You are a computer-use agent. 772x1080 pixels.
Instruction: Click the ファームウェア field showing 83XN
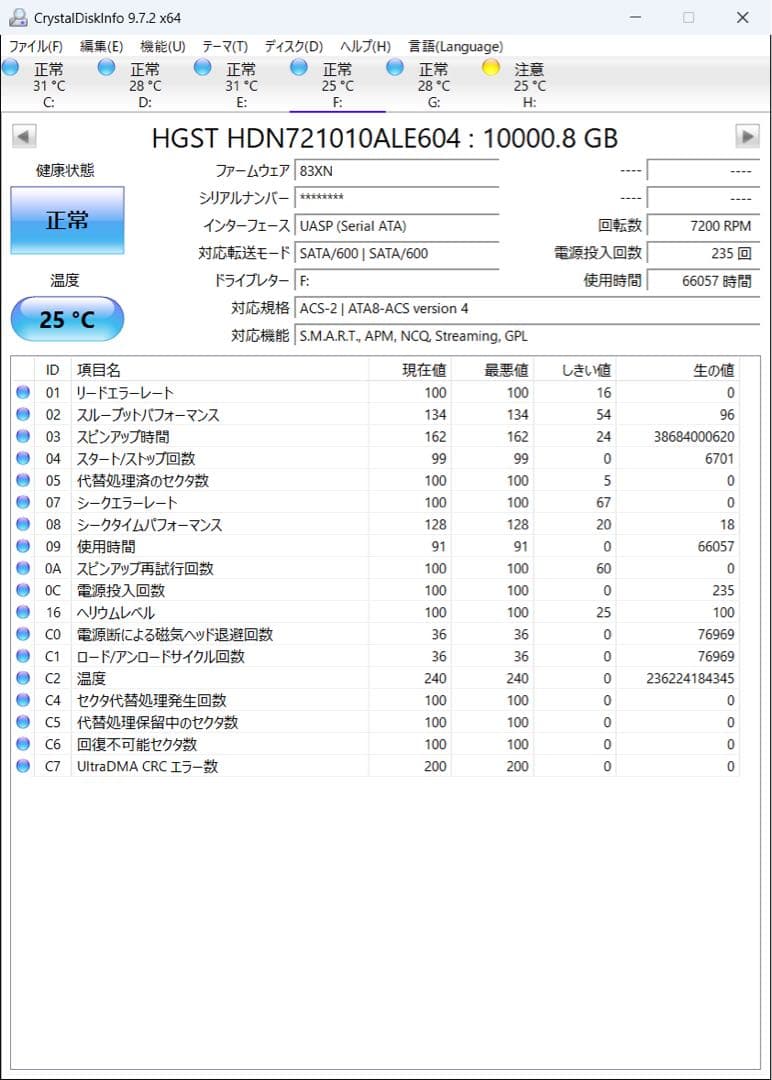[x=397, y=171]
